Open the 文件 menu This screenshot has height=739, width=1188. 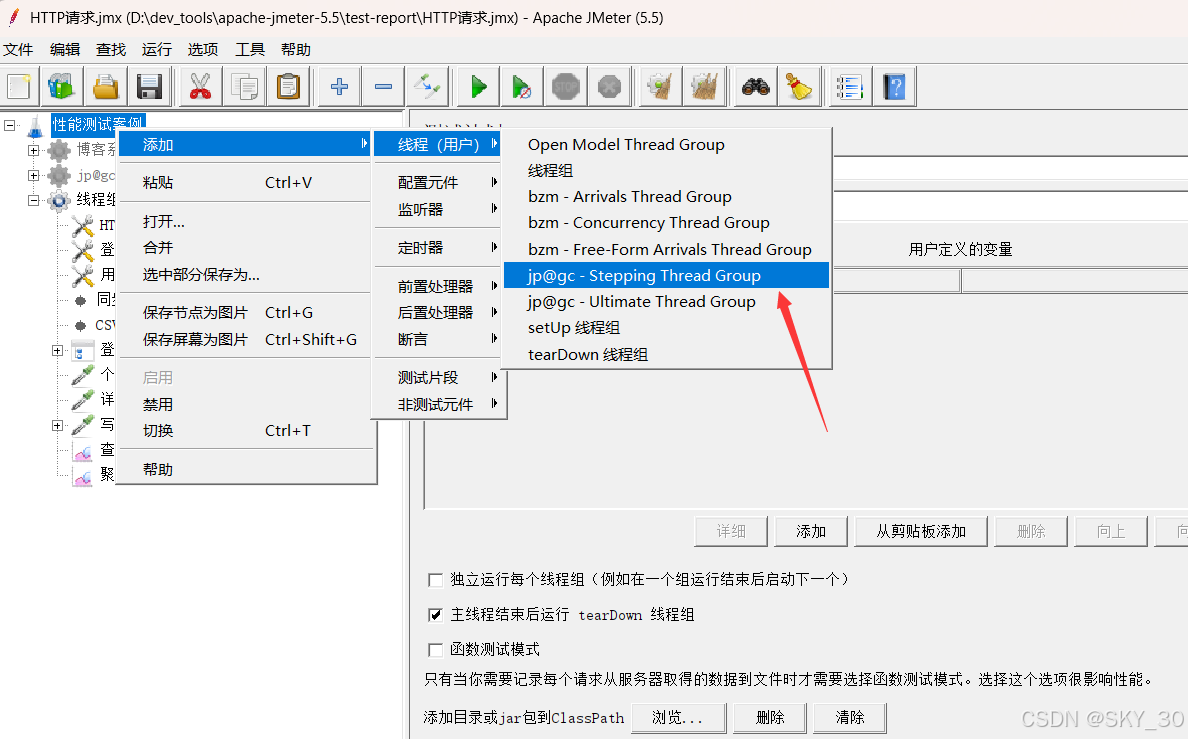tap(18, 50)
